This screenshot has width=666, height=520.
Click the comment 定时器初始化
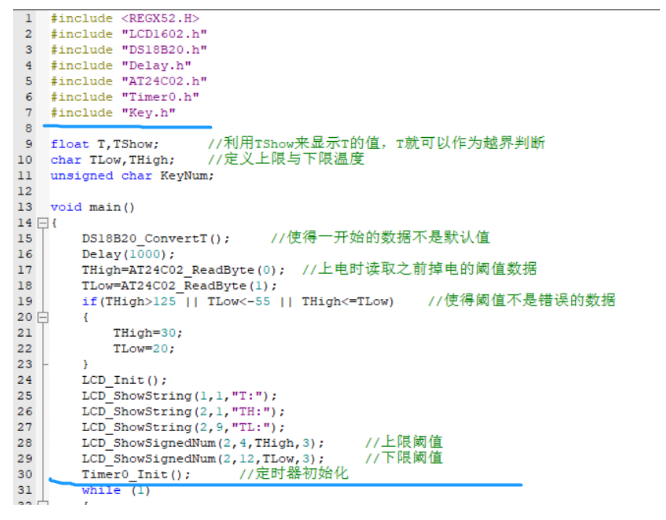click(x=294, y=473)
